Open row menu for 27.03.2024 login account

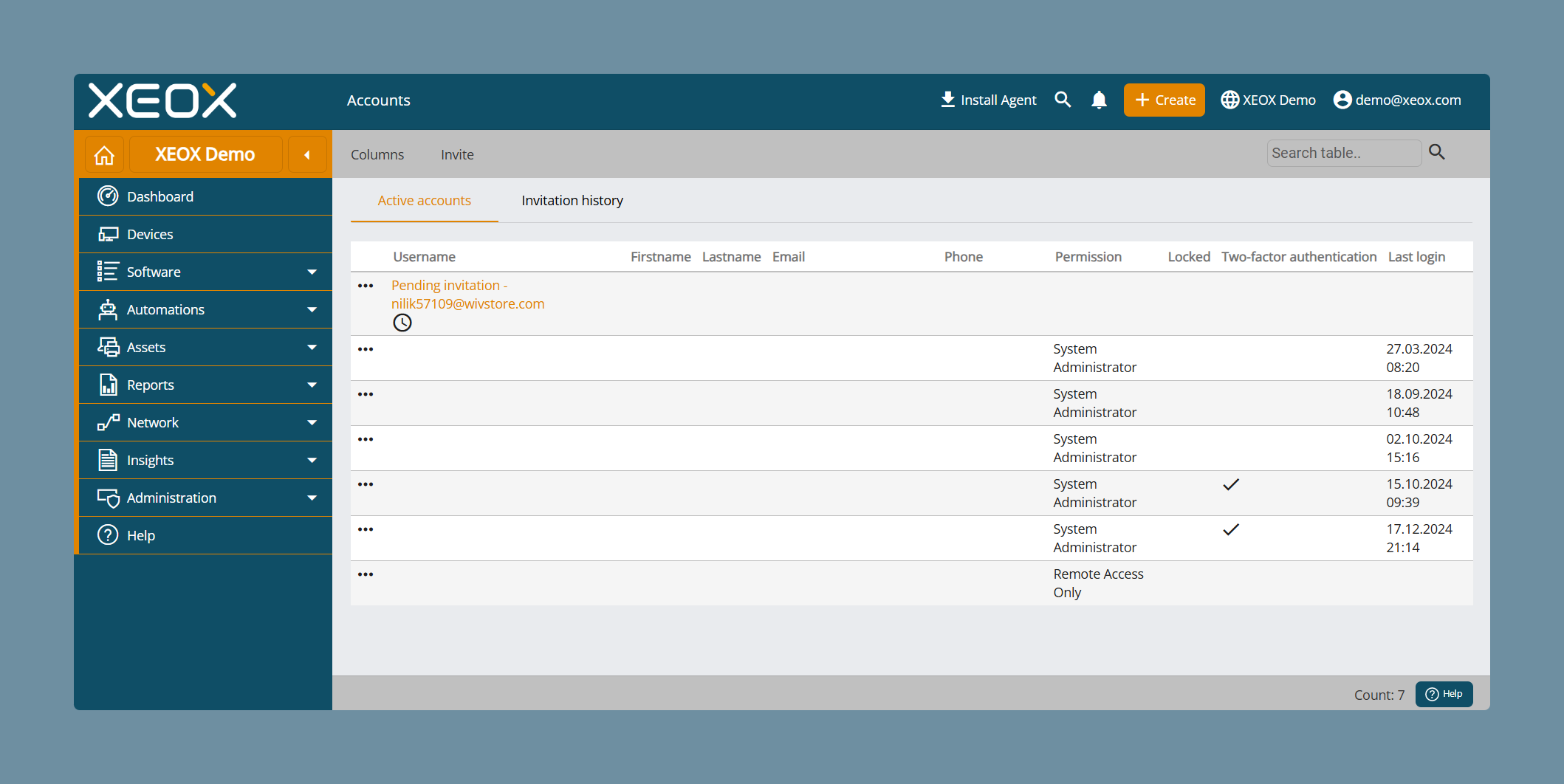click(366, 349)
